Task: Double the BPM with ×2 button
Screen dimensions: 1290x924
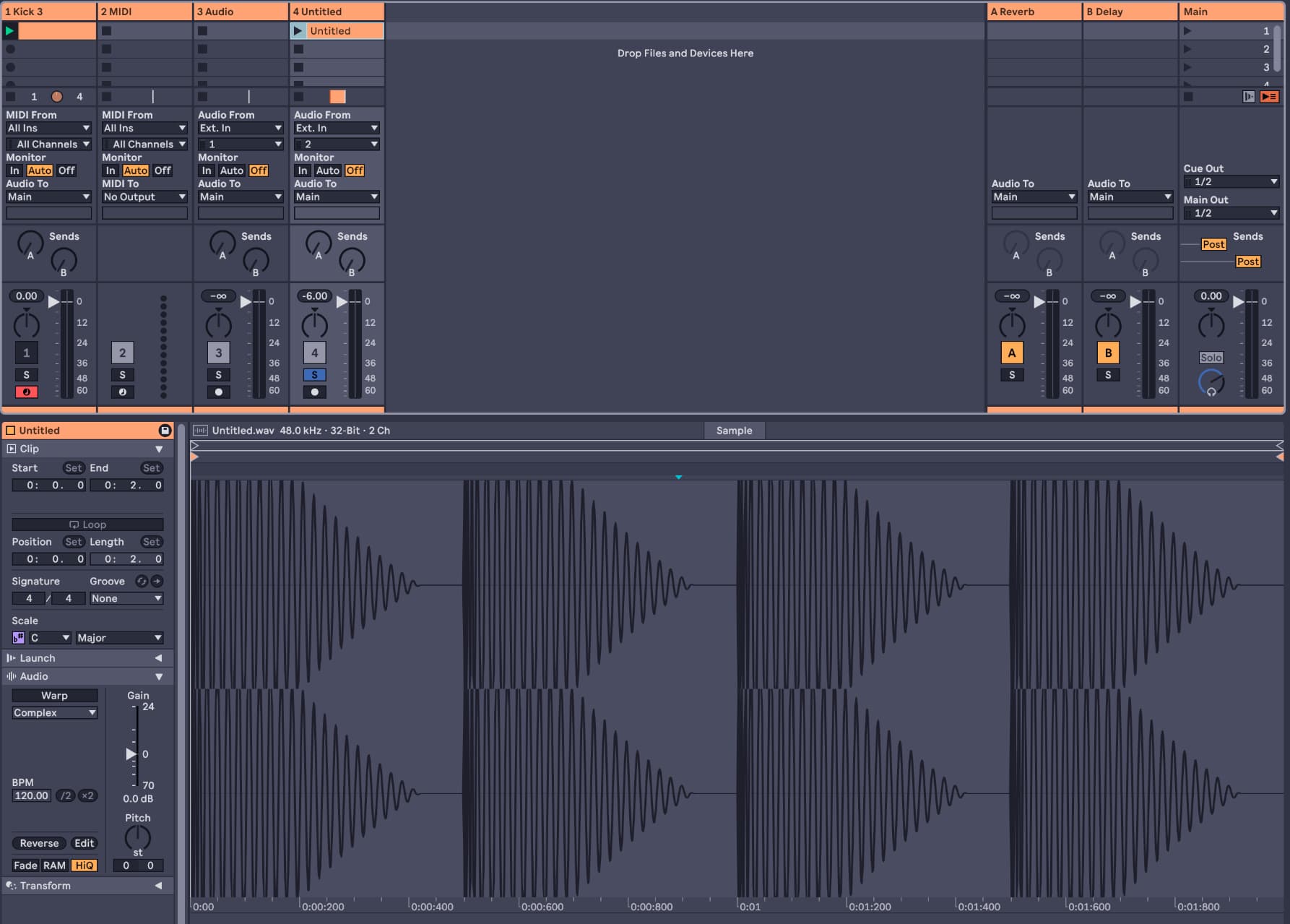Action: point(87,796)
